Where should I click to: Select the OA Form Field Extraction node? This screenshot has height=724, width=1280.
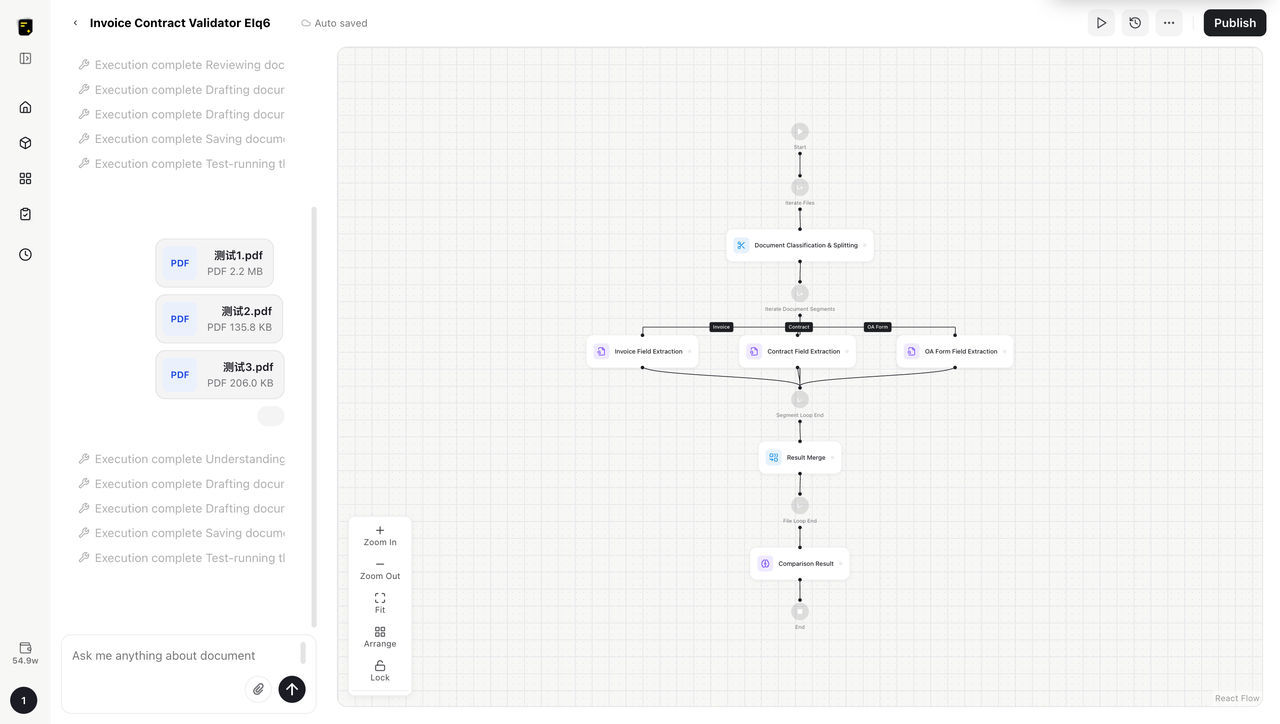[x=955, y=351]
